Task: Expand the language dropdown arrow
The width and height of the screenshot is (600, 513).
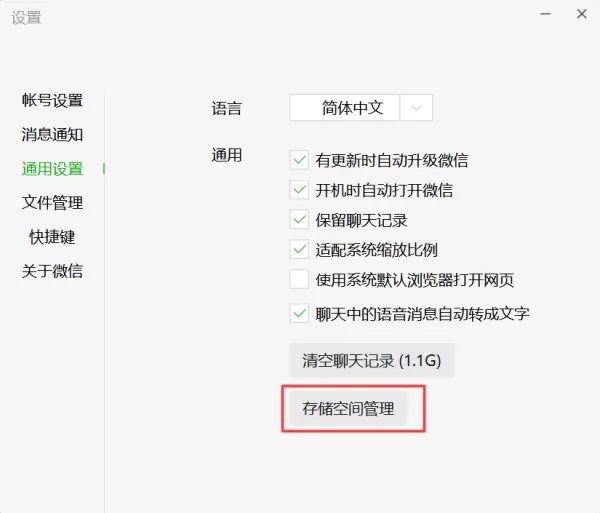Action: coord(416,108)
